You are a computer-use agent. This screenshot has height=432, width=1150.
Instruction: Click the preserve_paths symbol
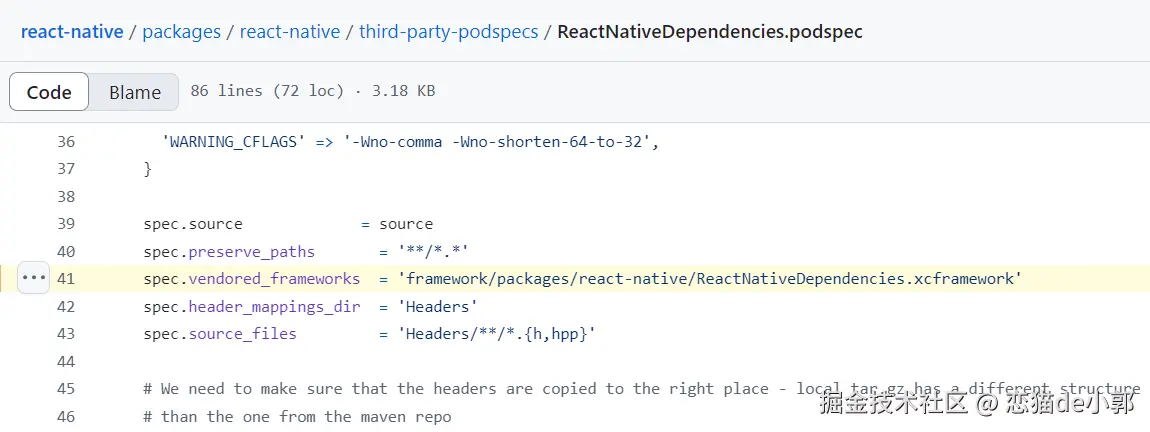pos(252,252)
